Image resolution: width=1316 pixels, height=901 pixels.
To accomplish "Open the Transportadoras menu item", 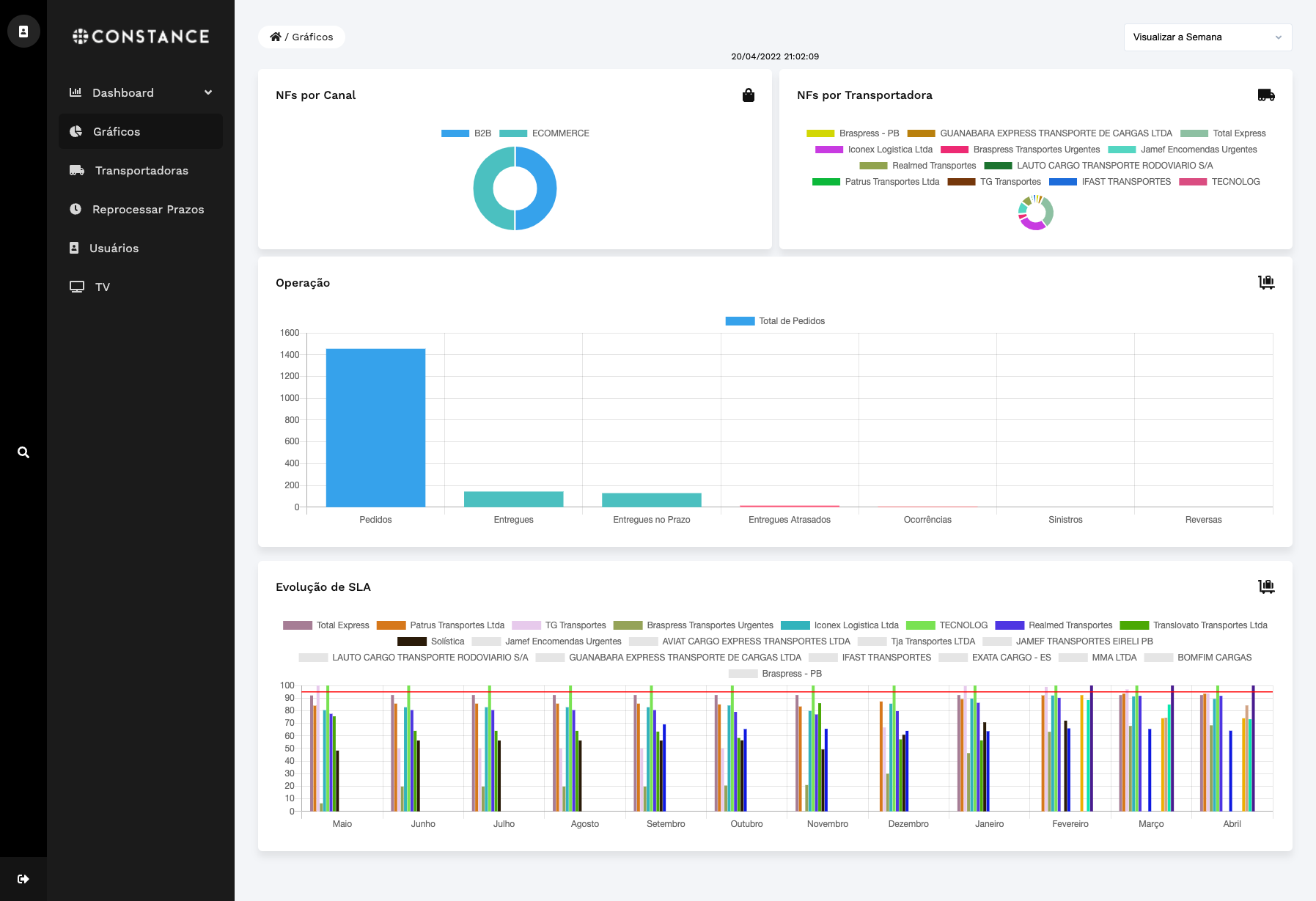I will pos(141,170).
